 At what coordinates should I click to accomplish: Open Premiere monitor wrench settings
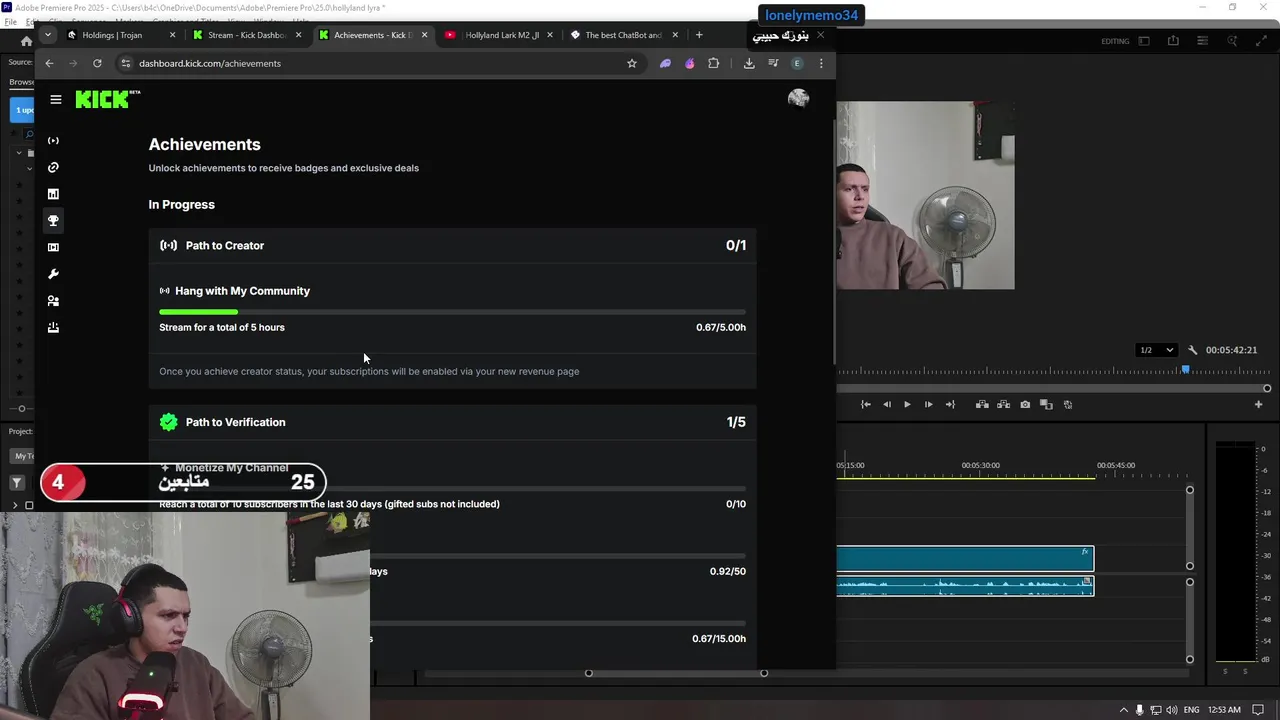[1192, 350]
